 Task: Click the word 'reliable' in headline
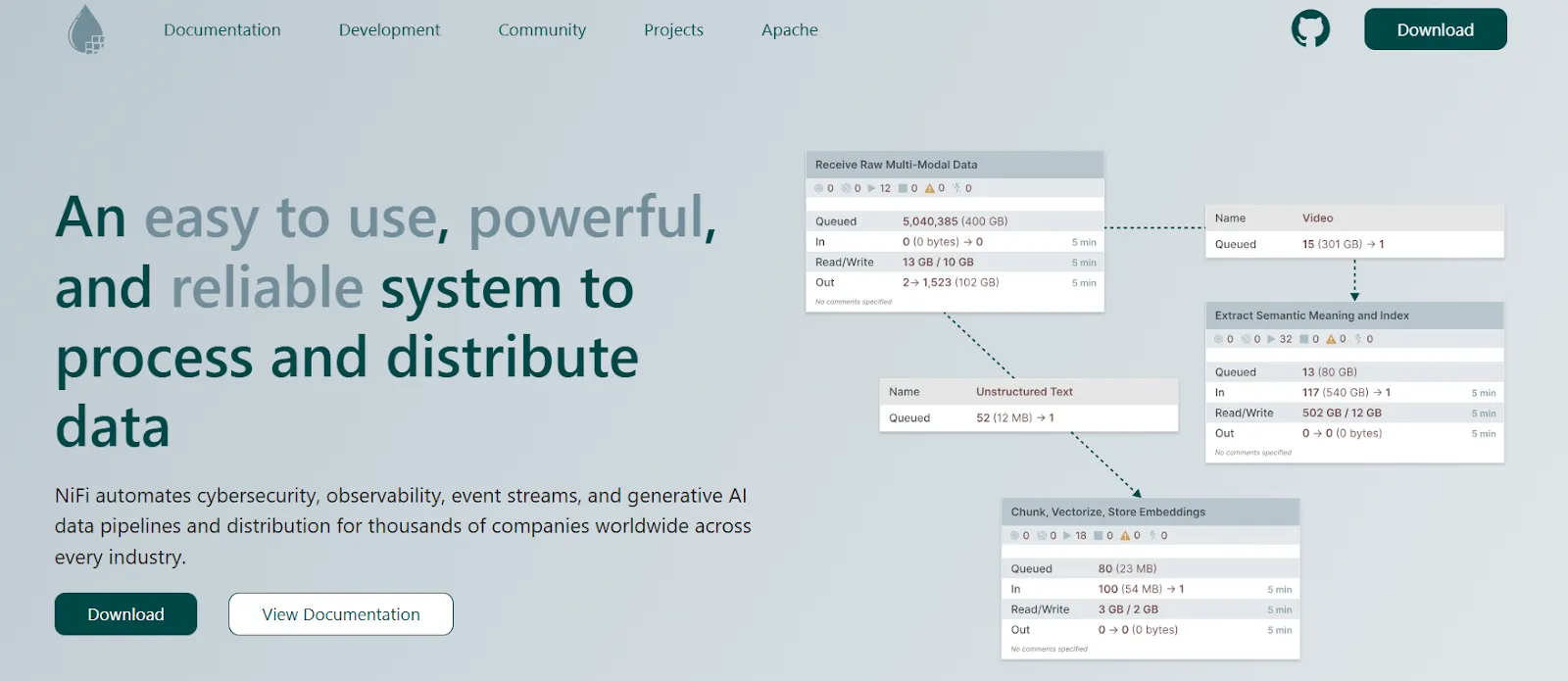click(x=267, y=287)
